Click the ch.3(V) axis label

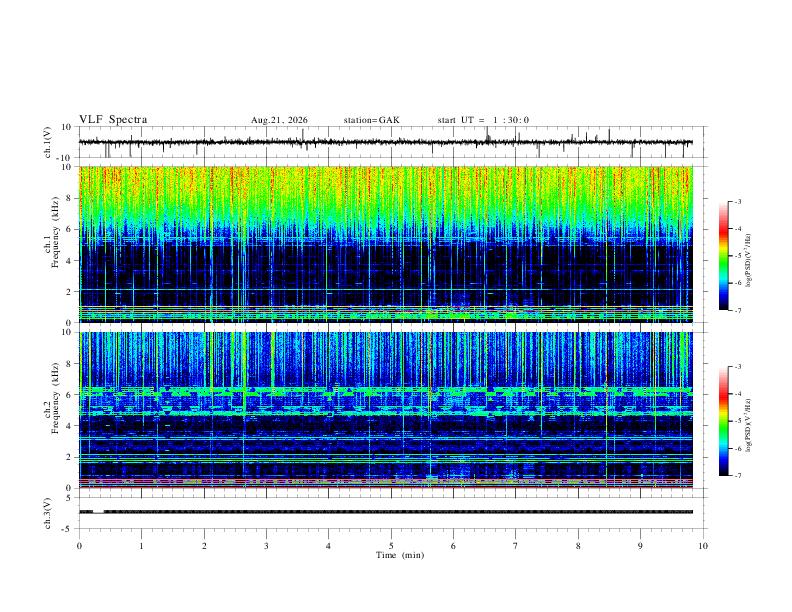(48, 514)
